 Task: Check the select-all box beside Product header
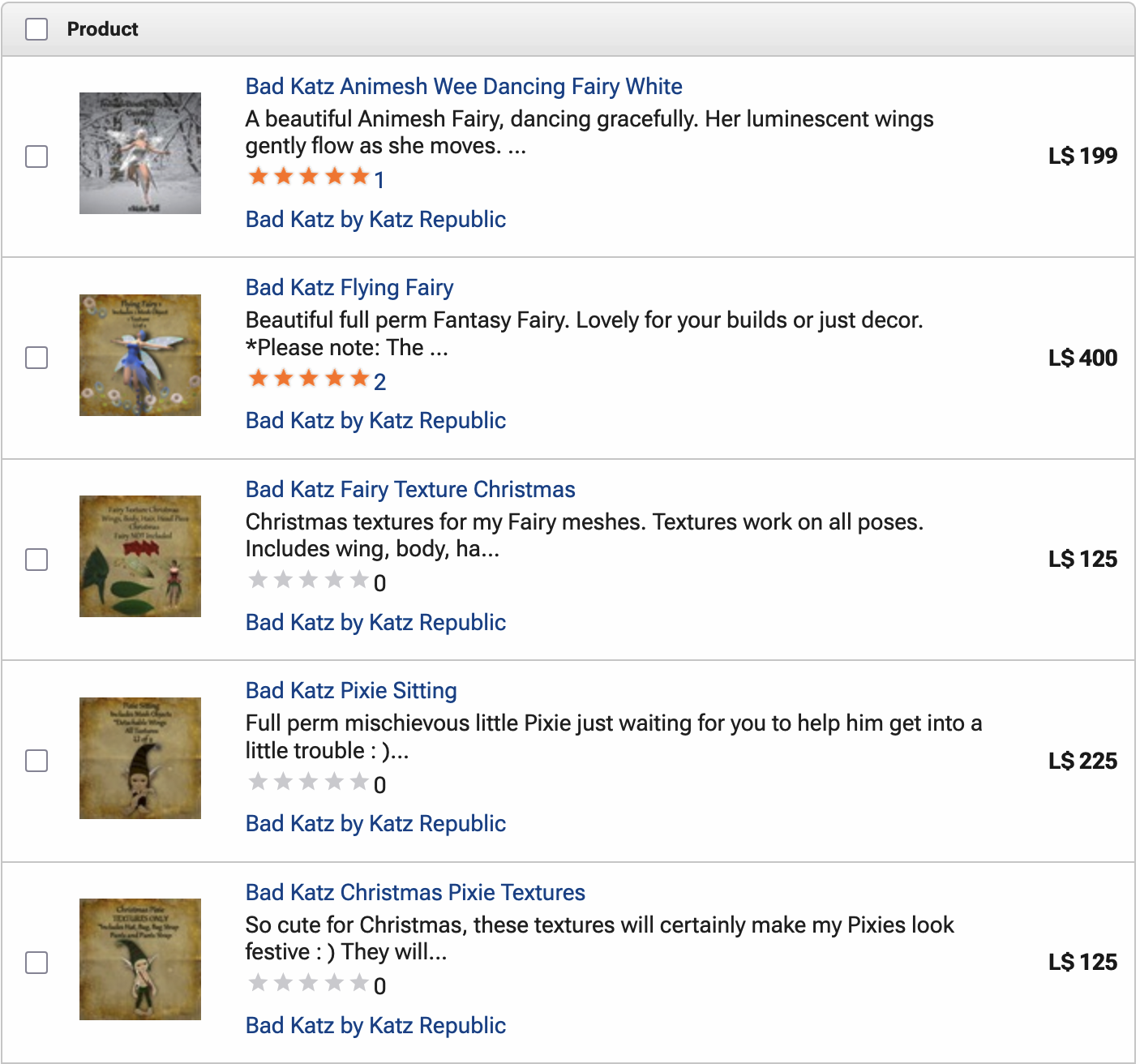36,29
